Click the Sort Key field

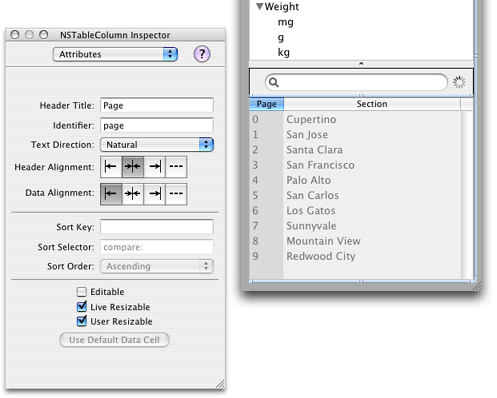157,227
